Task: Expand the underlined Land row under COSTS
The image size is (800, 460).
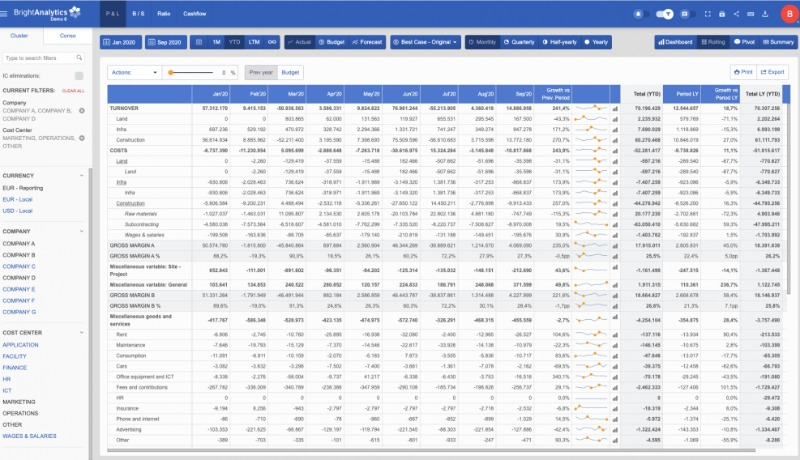Action: (121, 161)
